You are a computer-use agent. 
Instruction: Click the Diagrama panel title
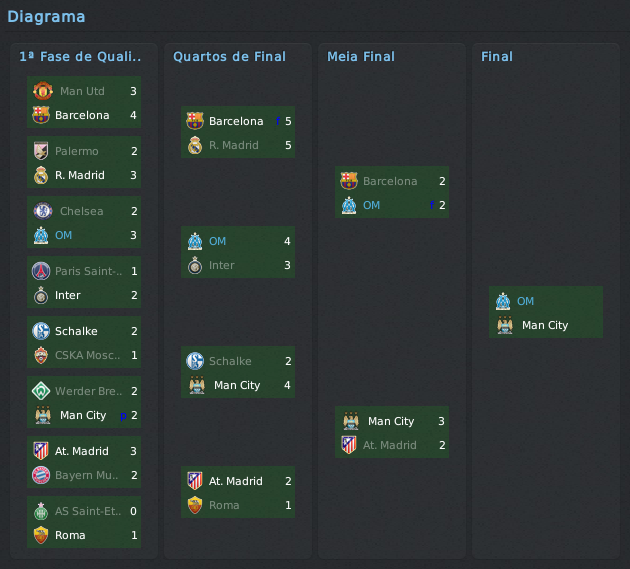point(46,16)
